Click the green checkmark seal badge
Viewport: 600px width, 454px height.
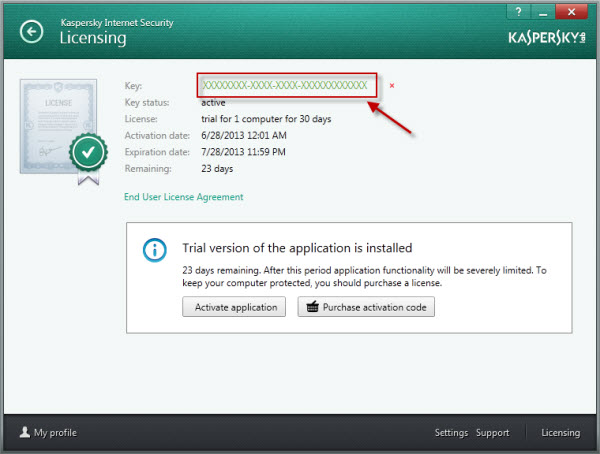[x=88, y=152]
